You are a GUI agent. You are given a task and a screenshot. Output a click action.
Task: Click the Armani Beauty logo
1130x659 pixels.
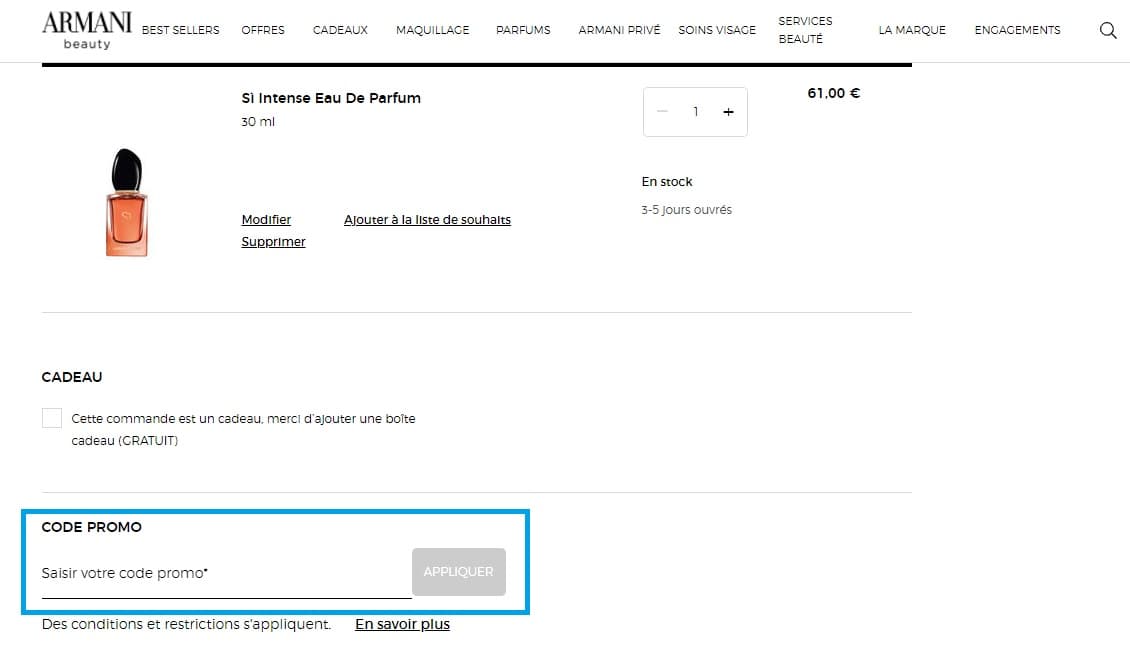coord(86,28)
